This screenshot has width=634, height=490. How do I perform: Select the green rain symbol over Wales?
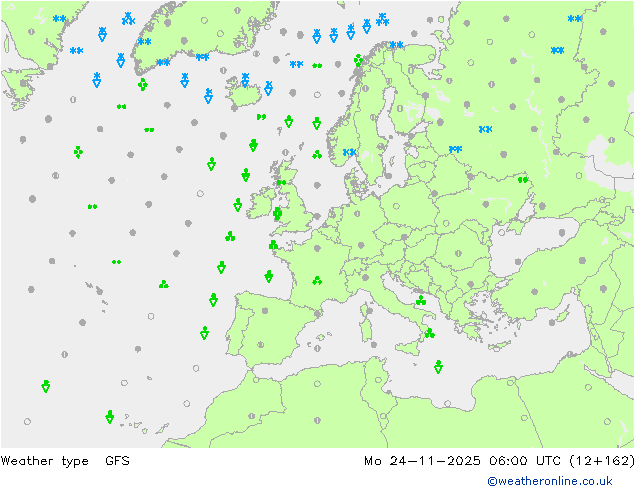(x=277, y=213)
